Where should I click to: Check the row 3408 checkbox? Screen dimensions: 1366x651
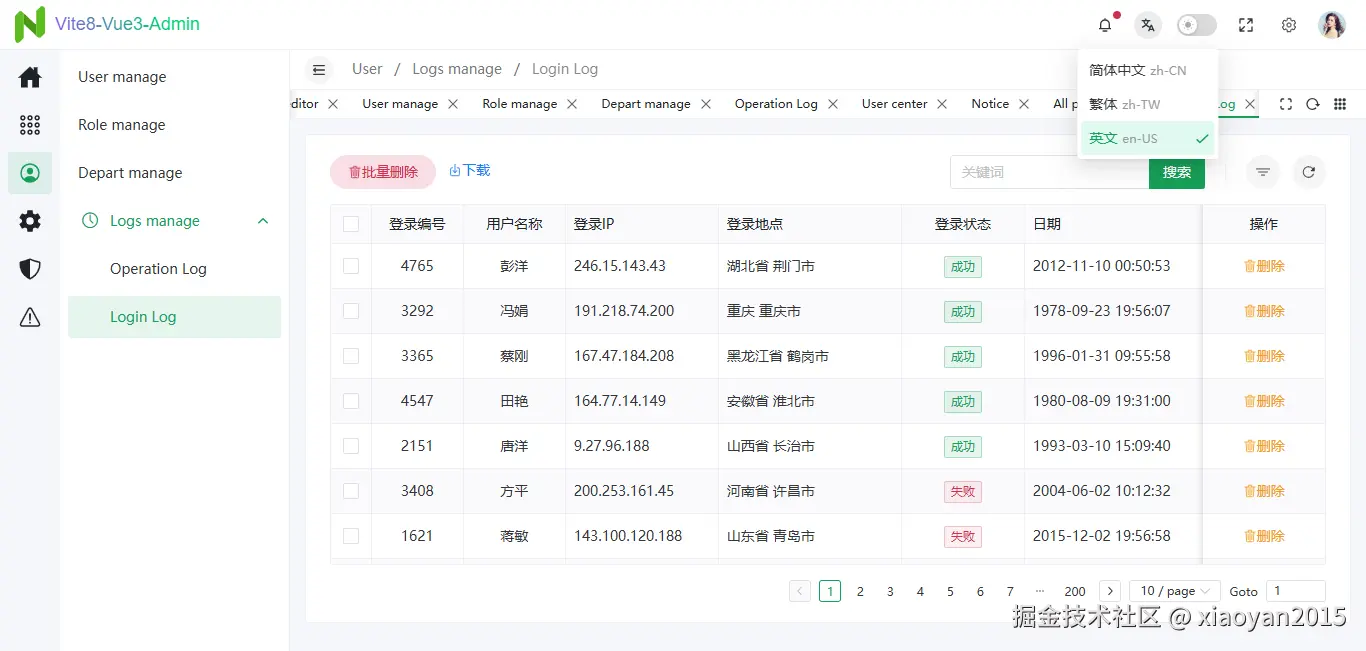[351, 491]
